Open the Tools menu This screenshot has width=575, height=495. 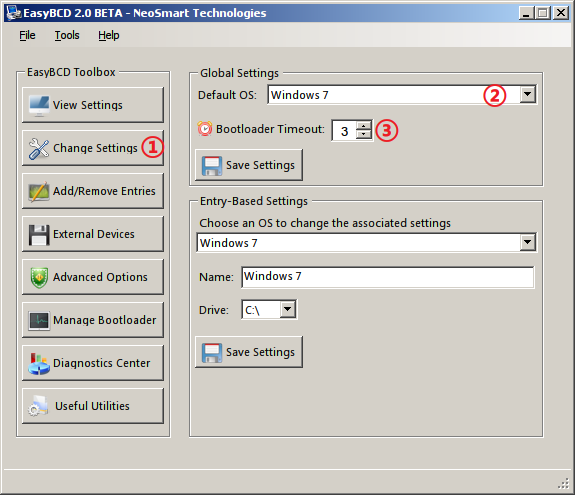[x=67, y=35]
